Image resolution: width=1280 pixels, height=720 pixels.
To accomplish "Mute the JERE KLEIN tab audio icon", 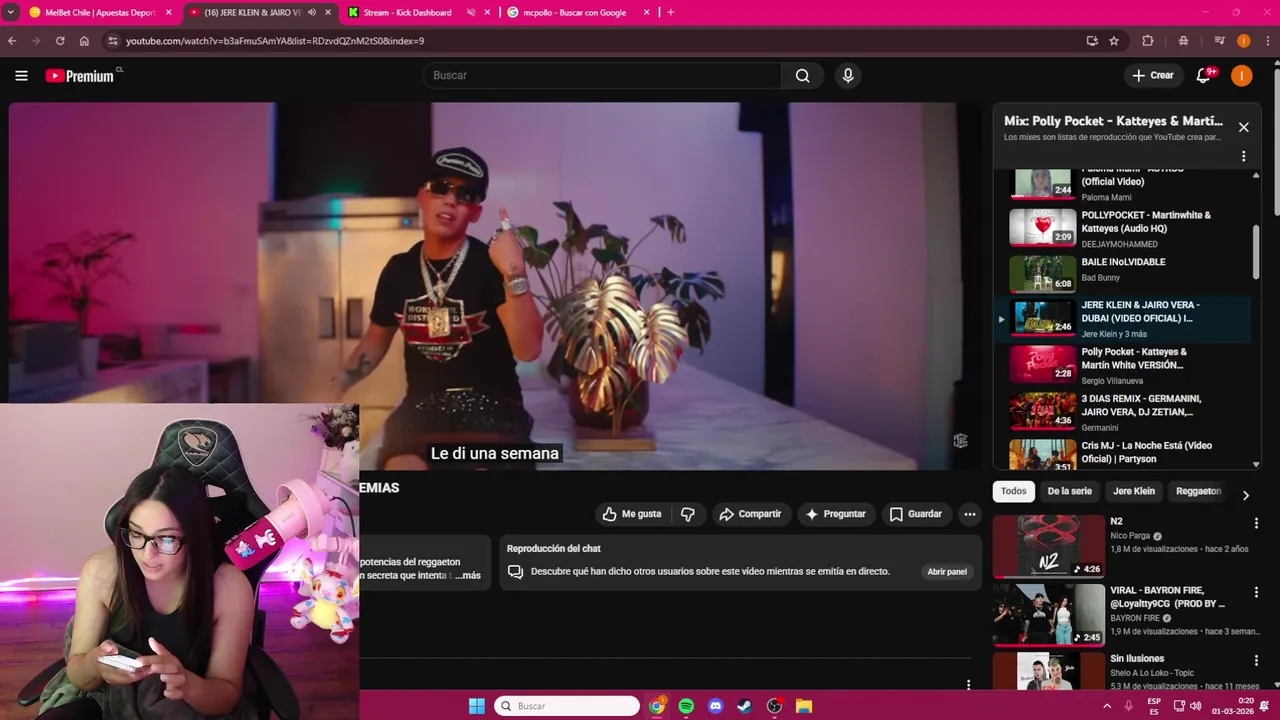I will [311, 13].
